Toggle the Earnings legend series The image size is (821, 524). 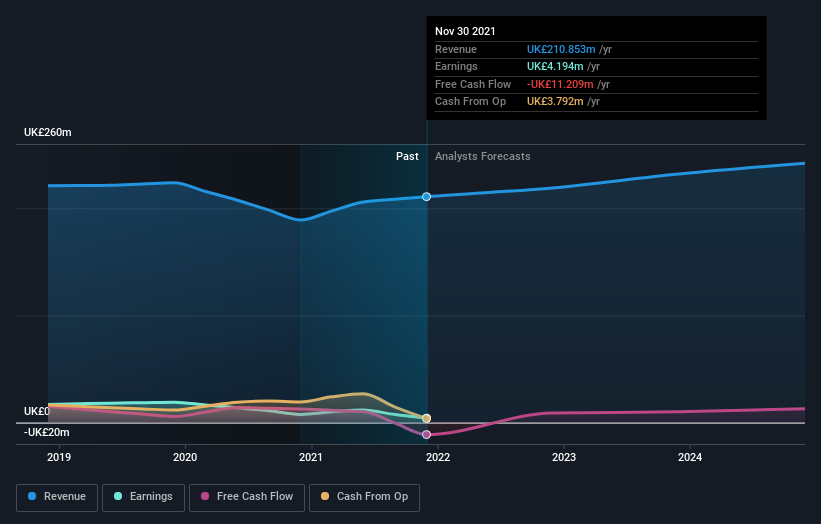(143, 497)
